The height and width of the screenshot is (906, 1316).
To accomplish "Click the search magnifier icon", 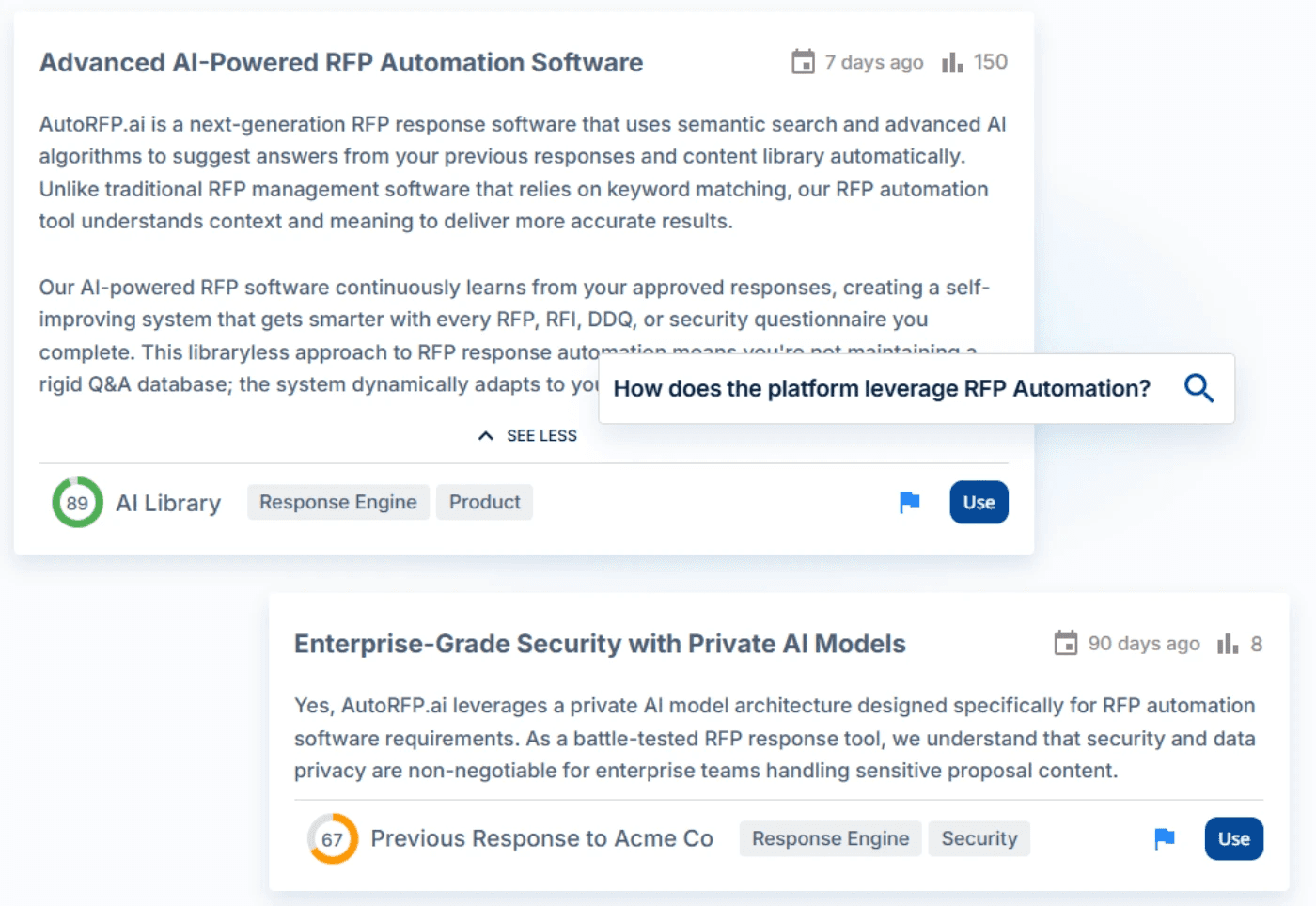I will coord(1198,388).
